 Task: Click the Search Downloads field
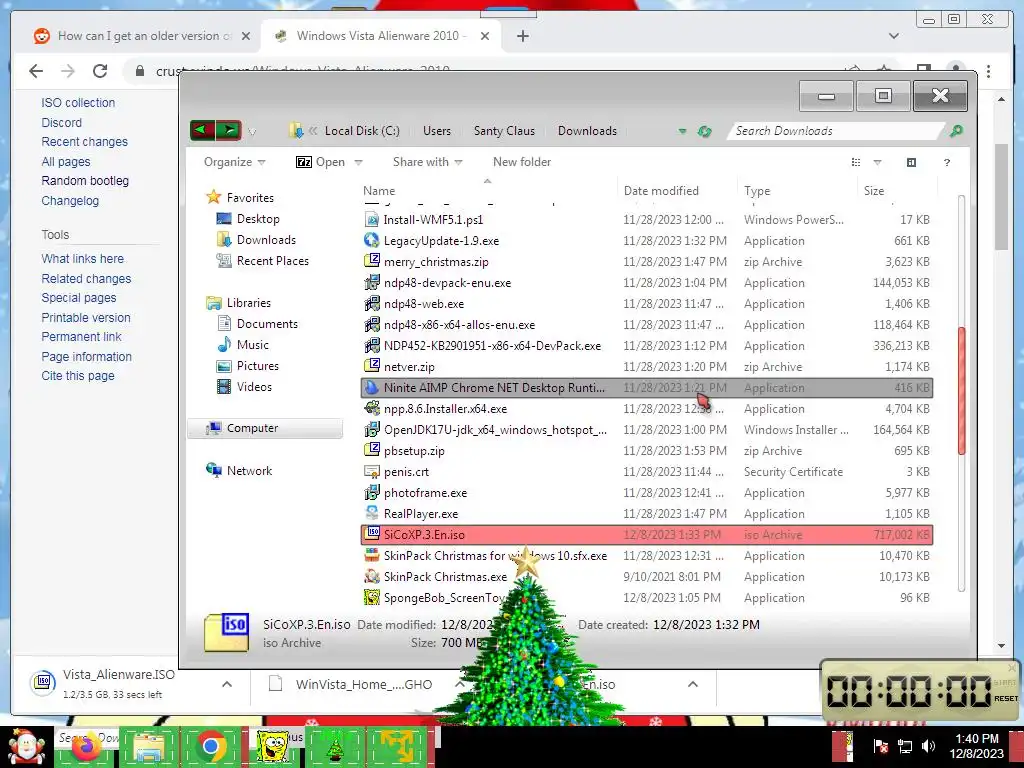click(836, 131)
